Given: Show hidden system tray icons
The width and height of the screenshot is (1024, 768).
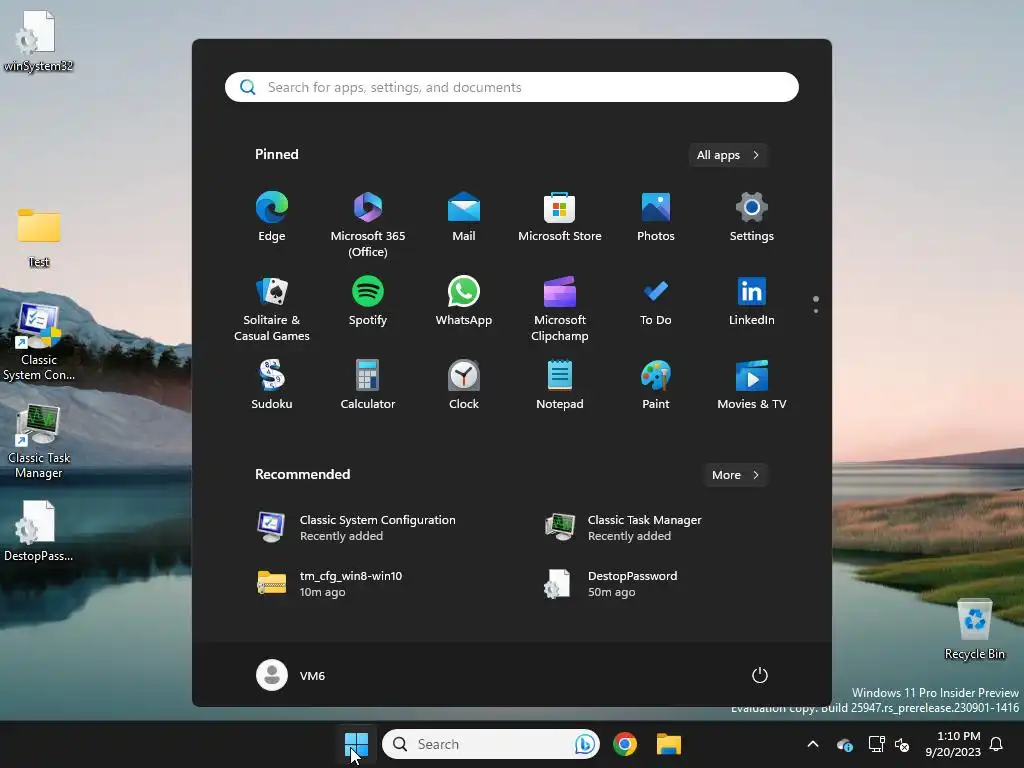Looking at the screenshot, I should [813, 744].
